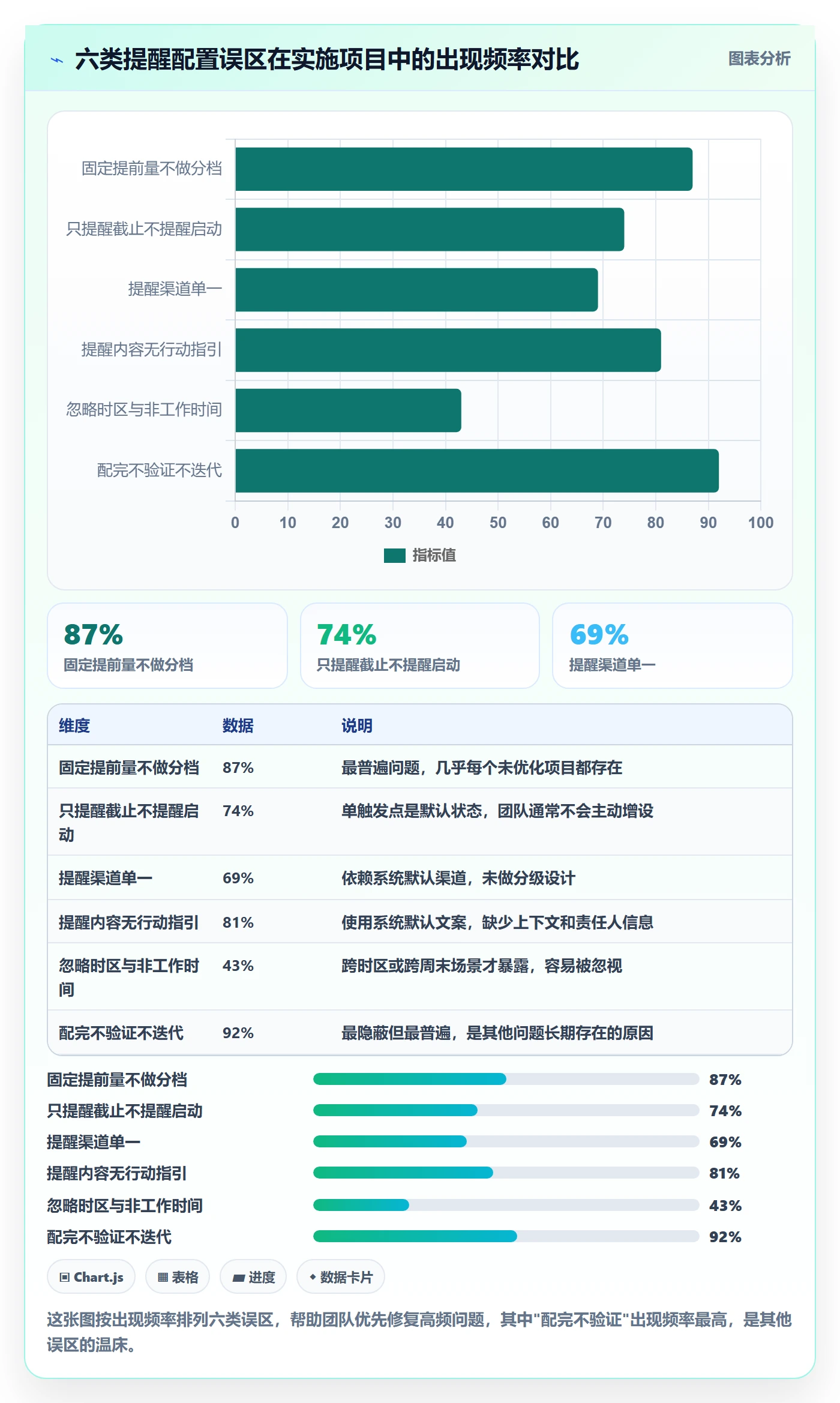Screen dimensions: 840x1403
Task: Open the 74% data card
Action: 420,646
